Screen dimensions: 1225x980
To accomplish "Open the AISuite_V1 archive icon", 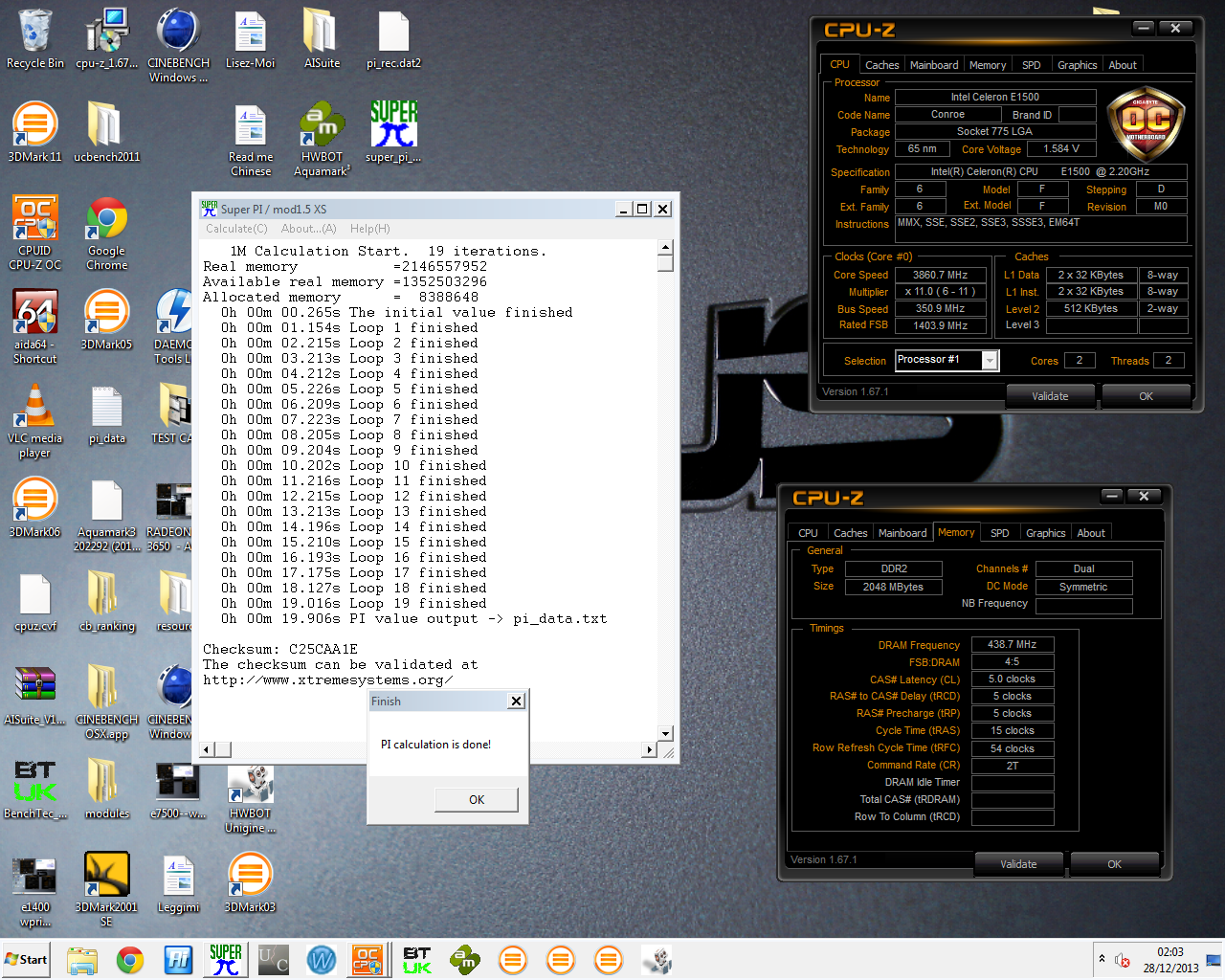I will [35, 694].
